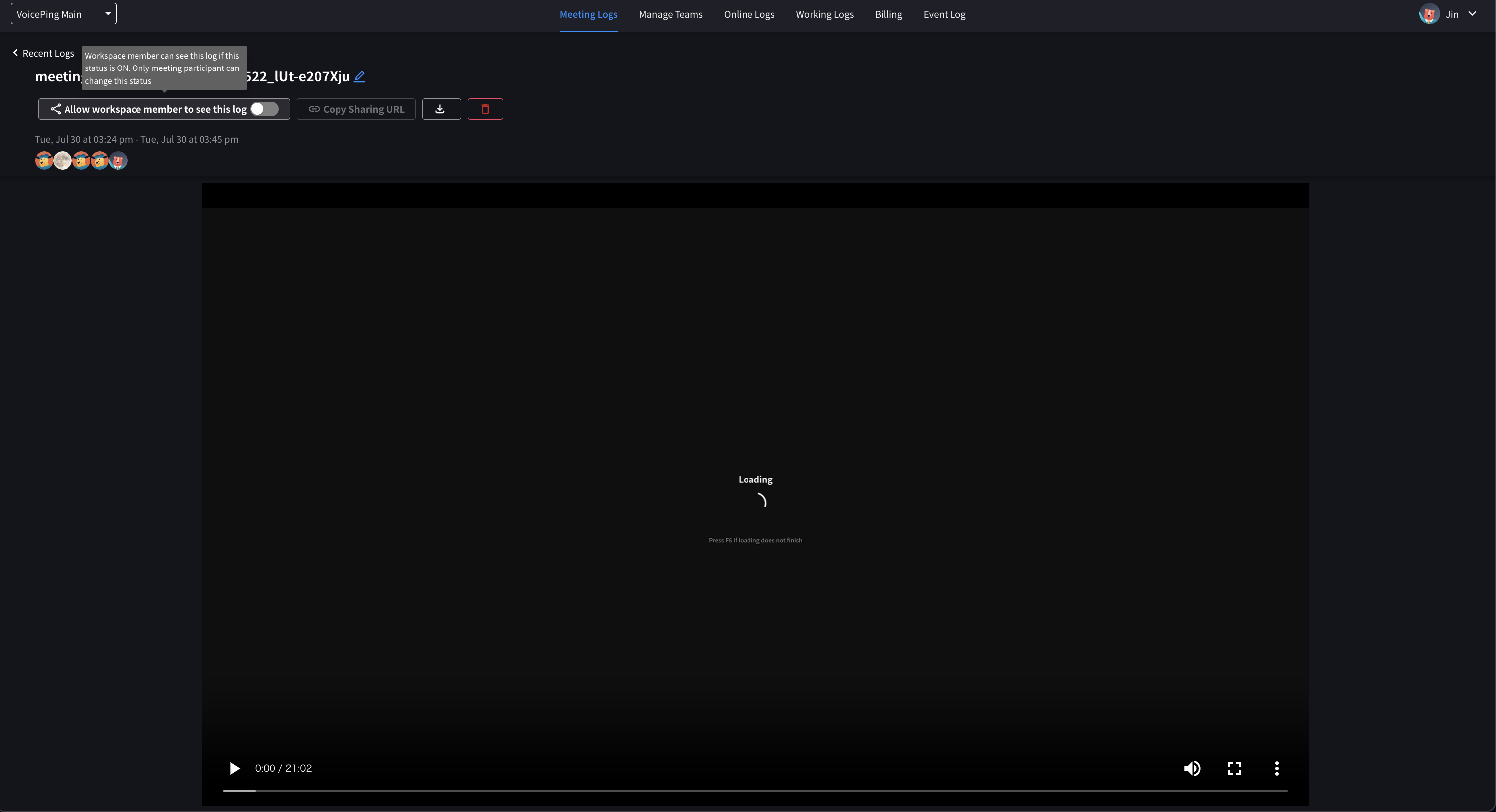
Task: Click the download recording icon button
Action: [441, 109]
